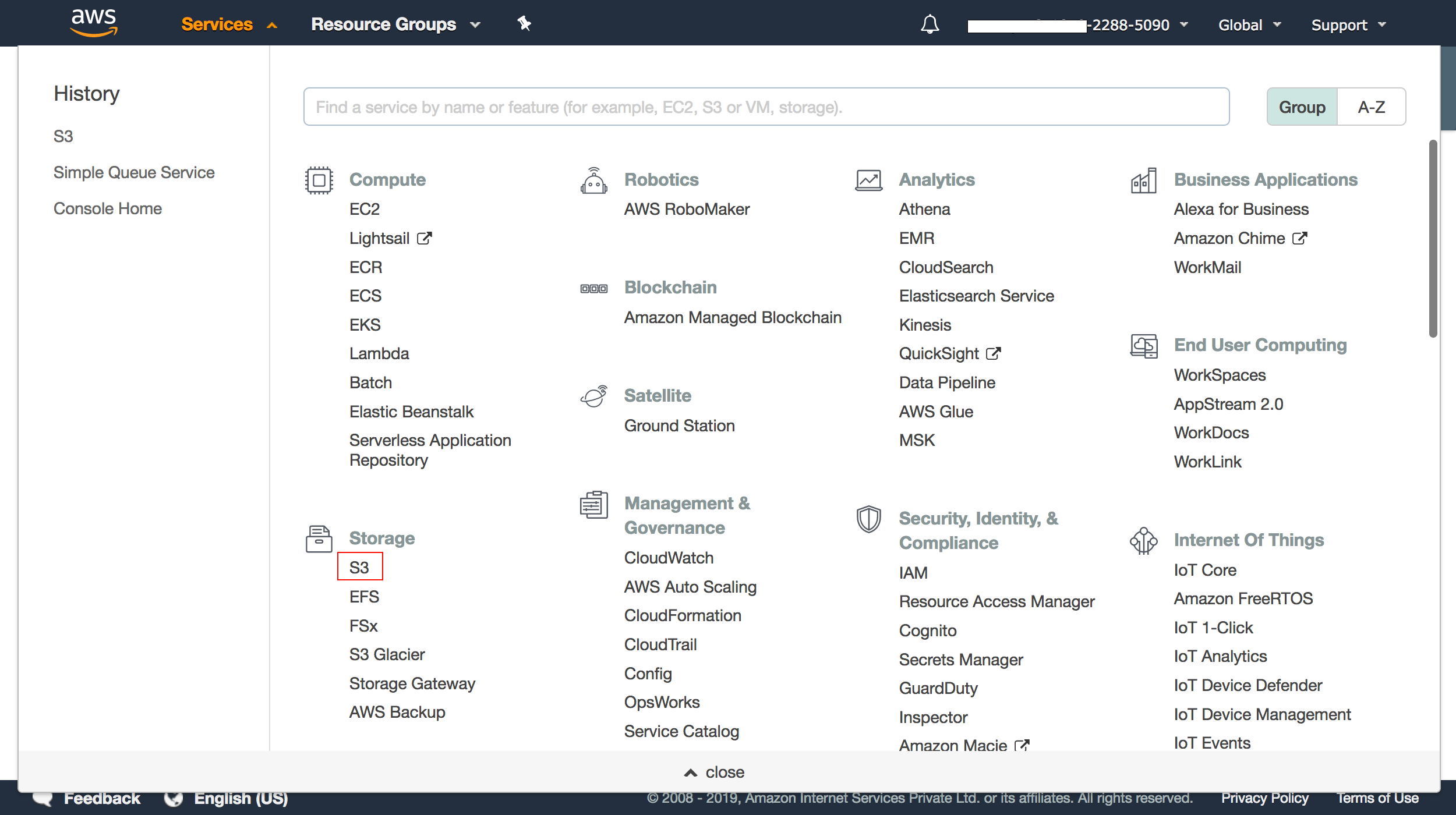The width and height of the screenshot is (1456, 815).
Task: Click the Simple Queue Service history link
Action: [x=135, y=172]
